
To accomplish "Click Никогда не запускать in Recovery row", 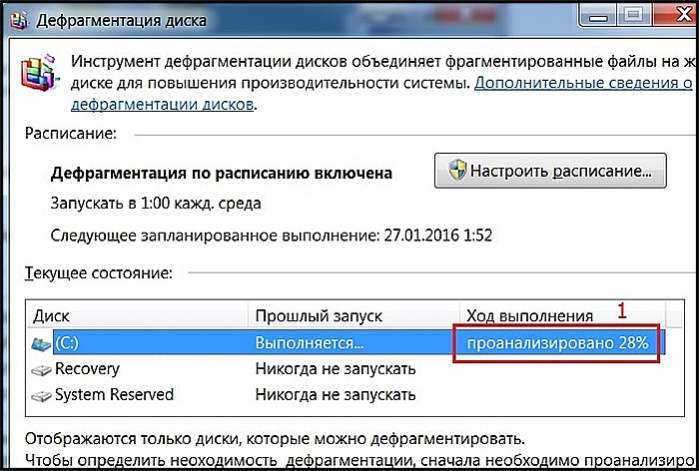I will tap(335, 369).
